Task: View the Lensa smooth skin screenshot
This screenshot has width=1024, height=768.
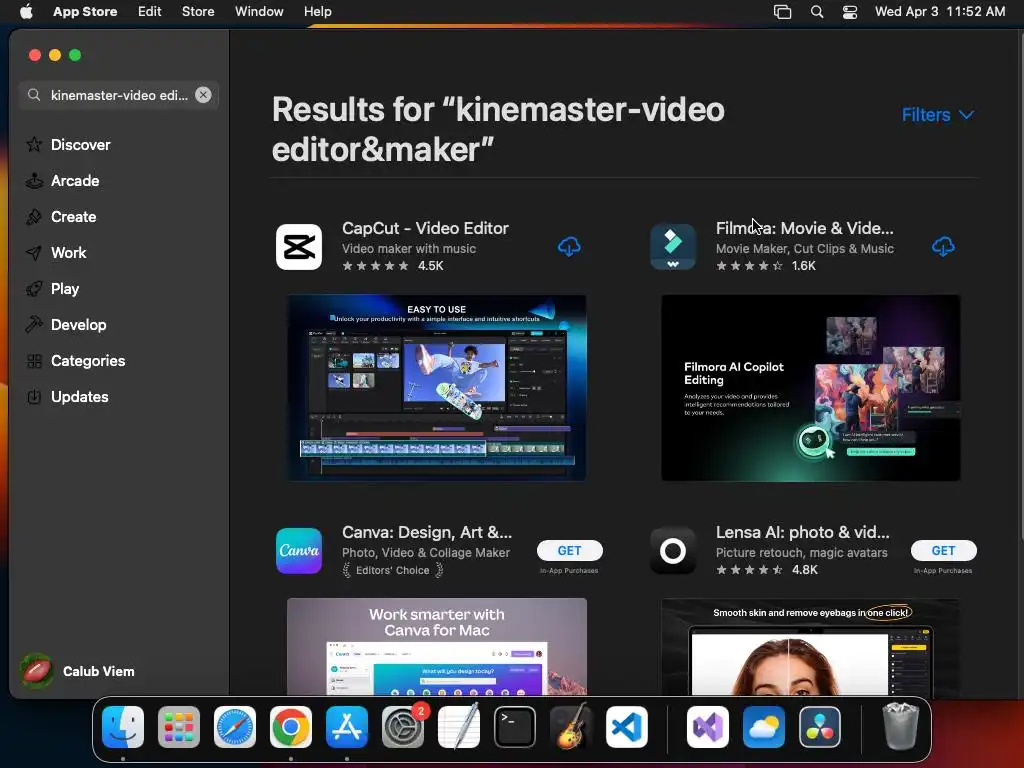Action: pos(810,647)
